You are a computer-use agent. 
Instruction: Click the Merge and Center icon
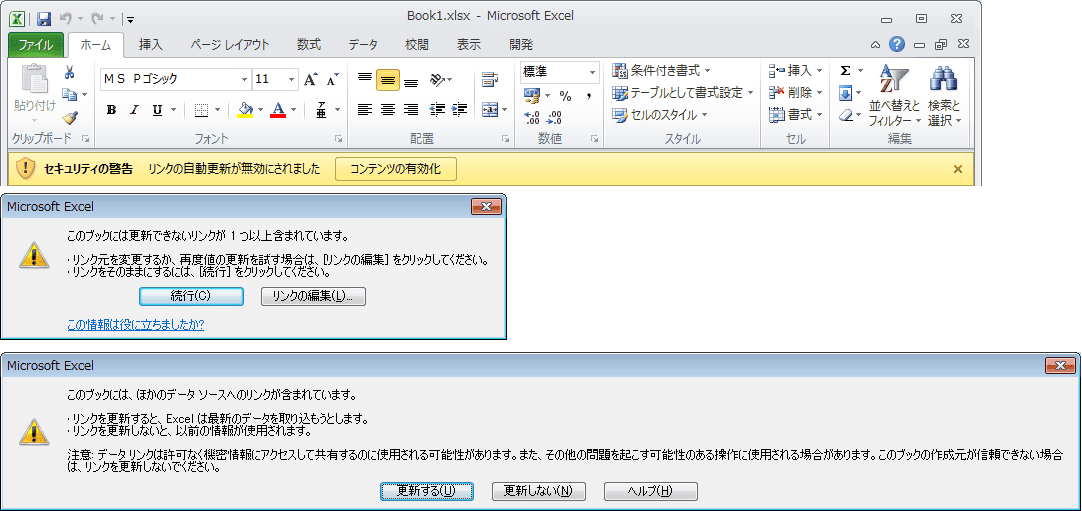[x=490, y=110]
